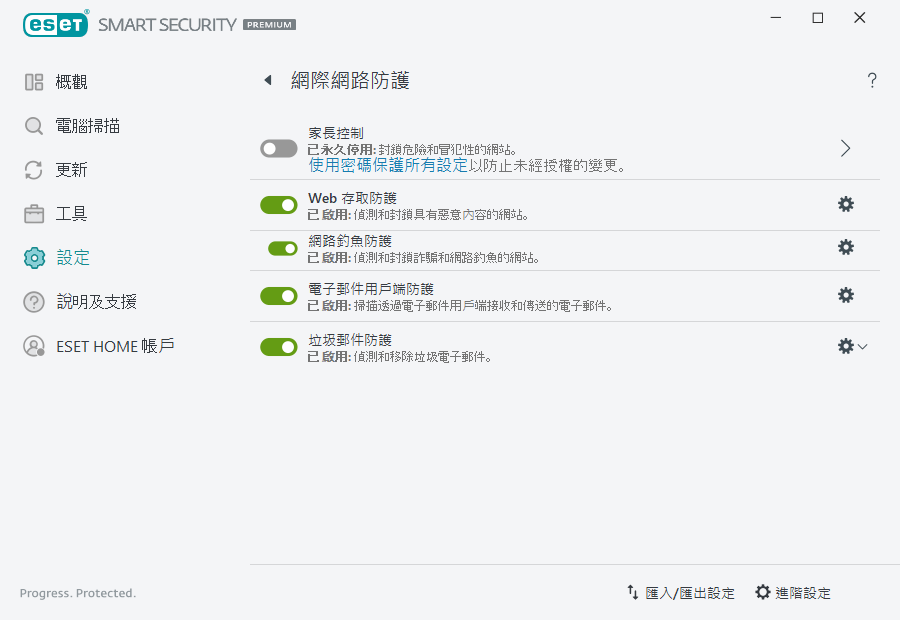Viewport: 900px width, 620px height.
Task: Open 進階設定 at the bottom
Action: coord(801,592)
